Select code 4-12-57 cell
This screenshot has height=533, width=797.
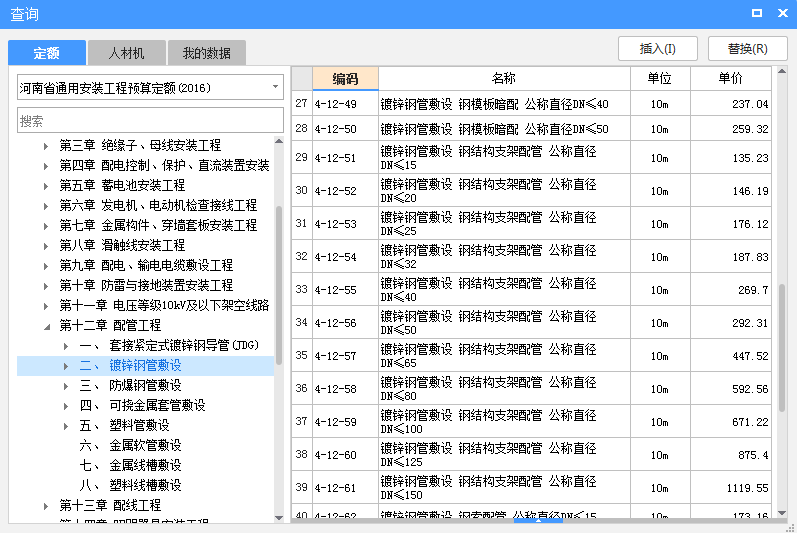point(345,356)
